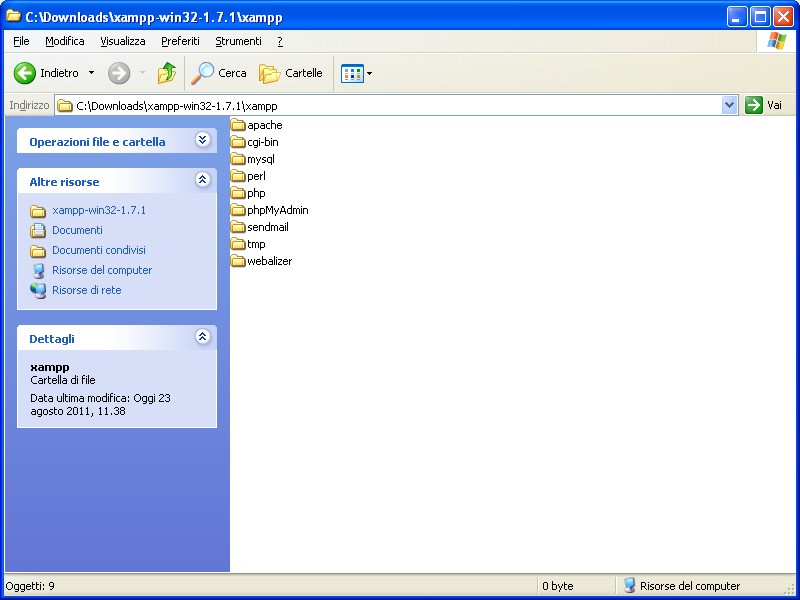This screenshot has width=800, height=600.
Task: Collapse the Altre risorse panel
Action: [202, 181]
